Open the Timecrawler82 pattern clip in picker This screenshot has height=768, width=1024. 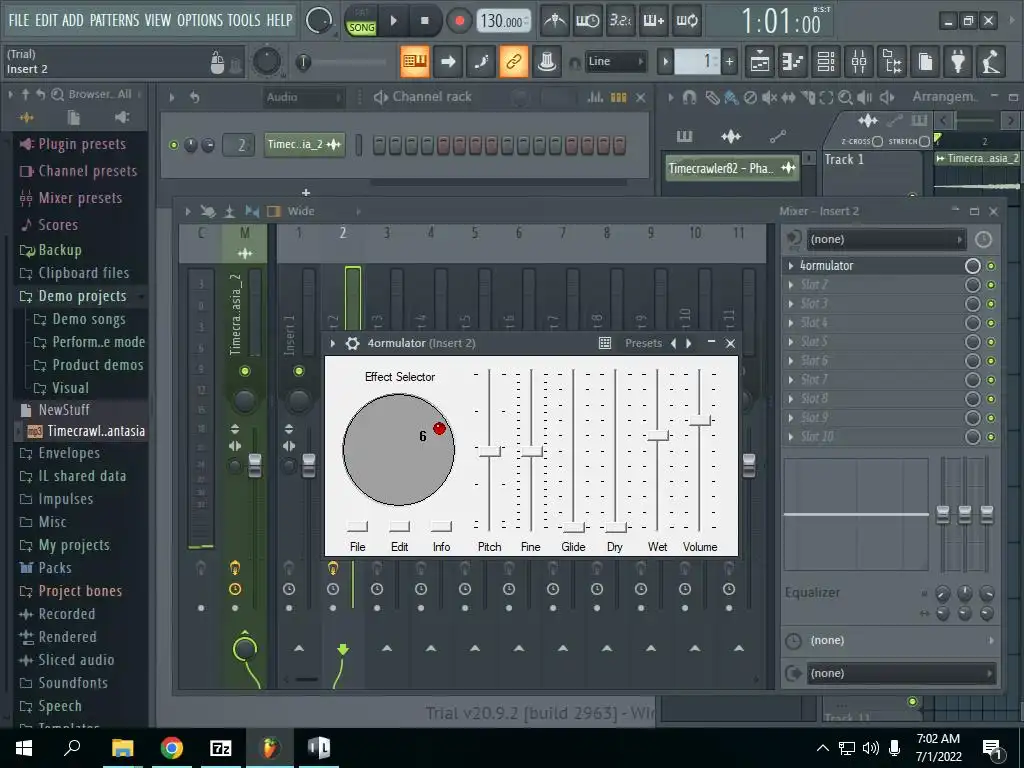(732, 168)
